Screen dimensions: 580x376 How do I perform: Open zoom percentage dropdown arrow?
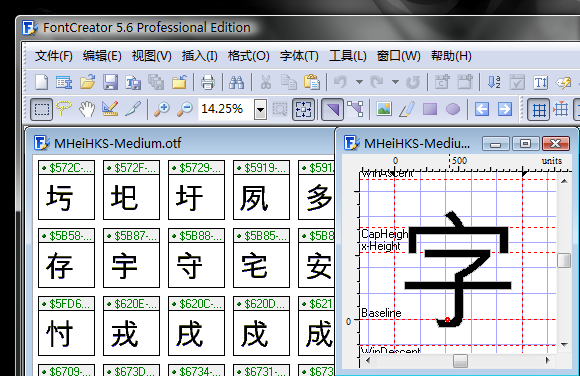pyautogui.click(x=260, y=110)
